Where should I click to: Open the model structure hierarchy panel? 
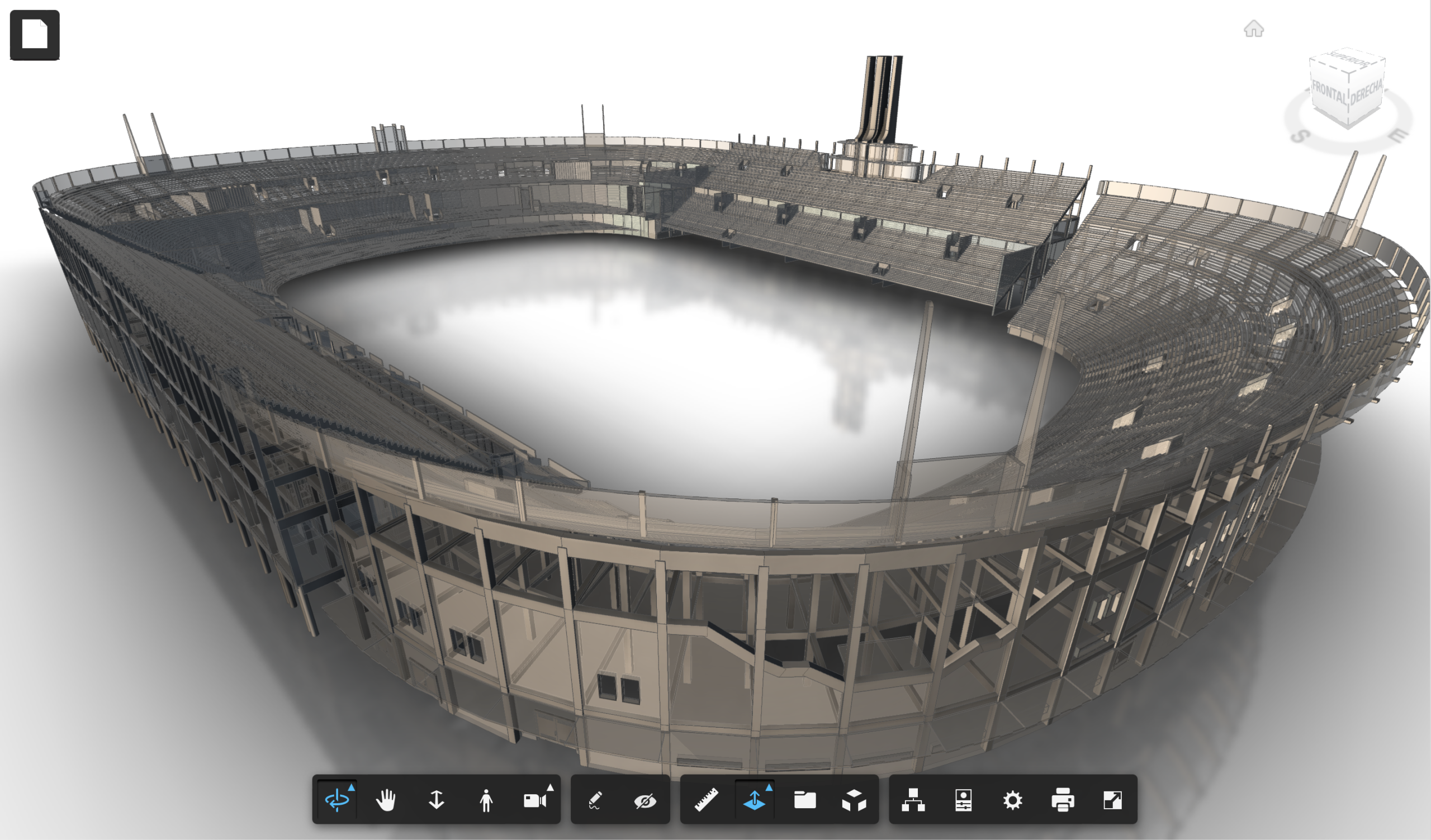pos(915,801)
